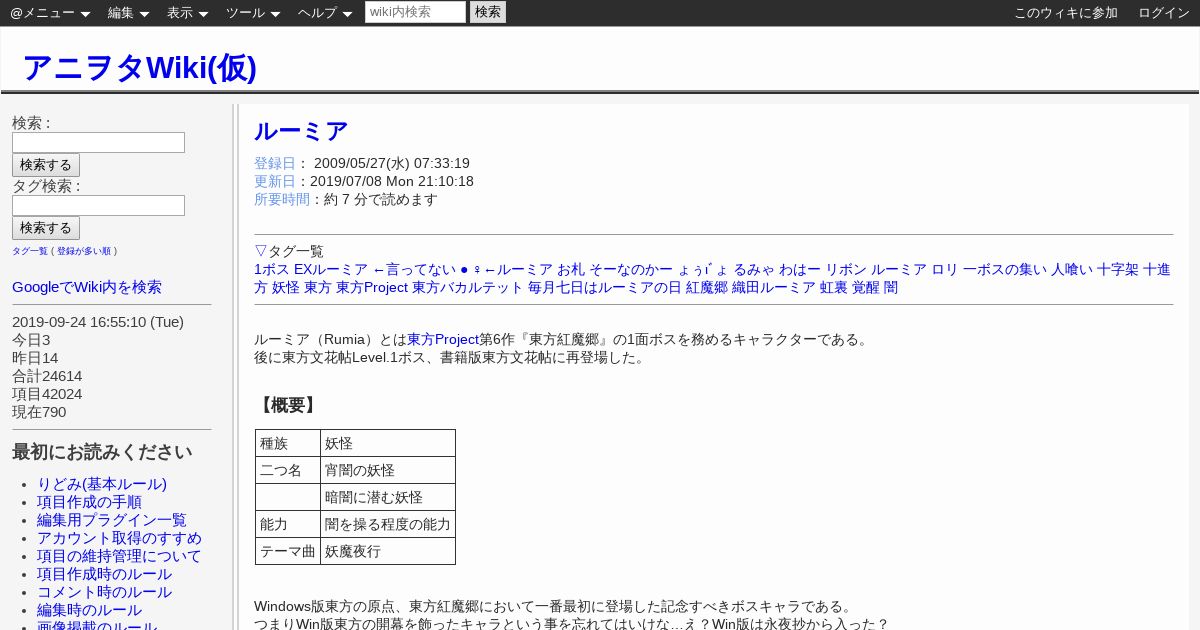This screenshot has height=630, width=1200.
Task: Click the 検索 button in the top bar
Action: [488, 12]
